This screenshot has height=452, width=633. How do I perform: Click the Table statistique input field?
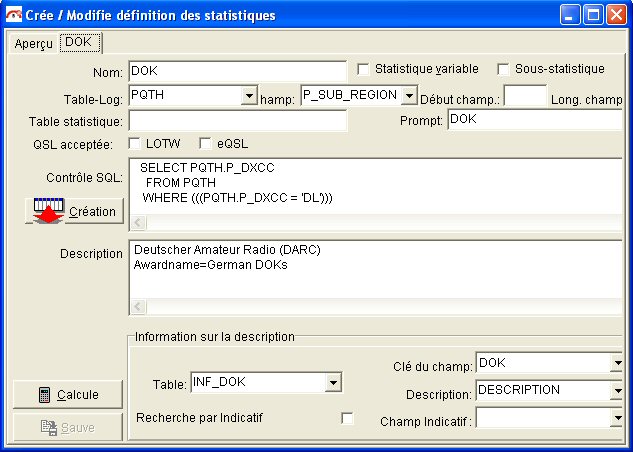(237, 121)
